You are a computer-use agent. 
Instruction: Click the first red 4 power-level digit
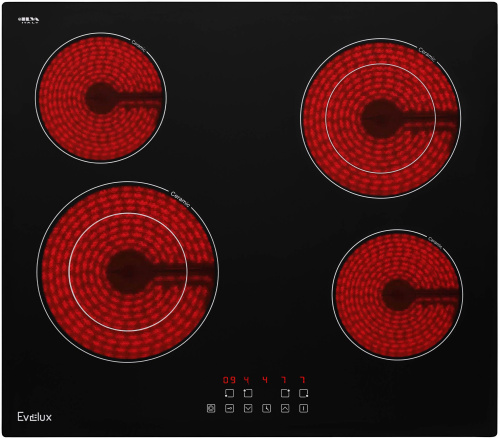247,380
